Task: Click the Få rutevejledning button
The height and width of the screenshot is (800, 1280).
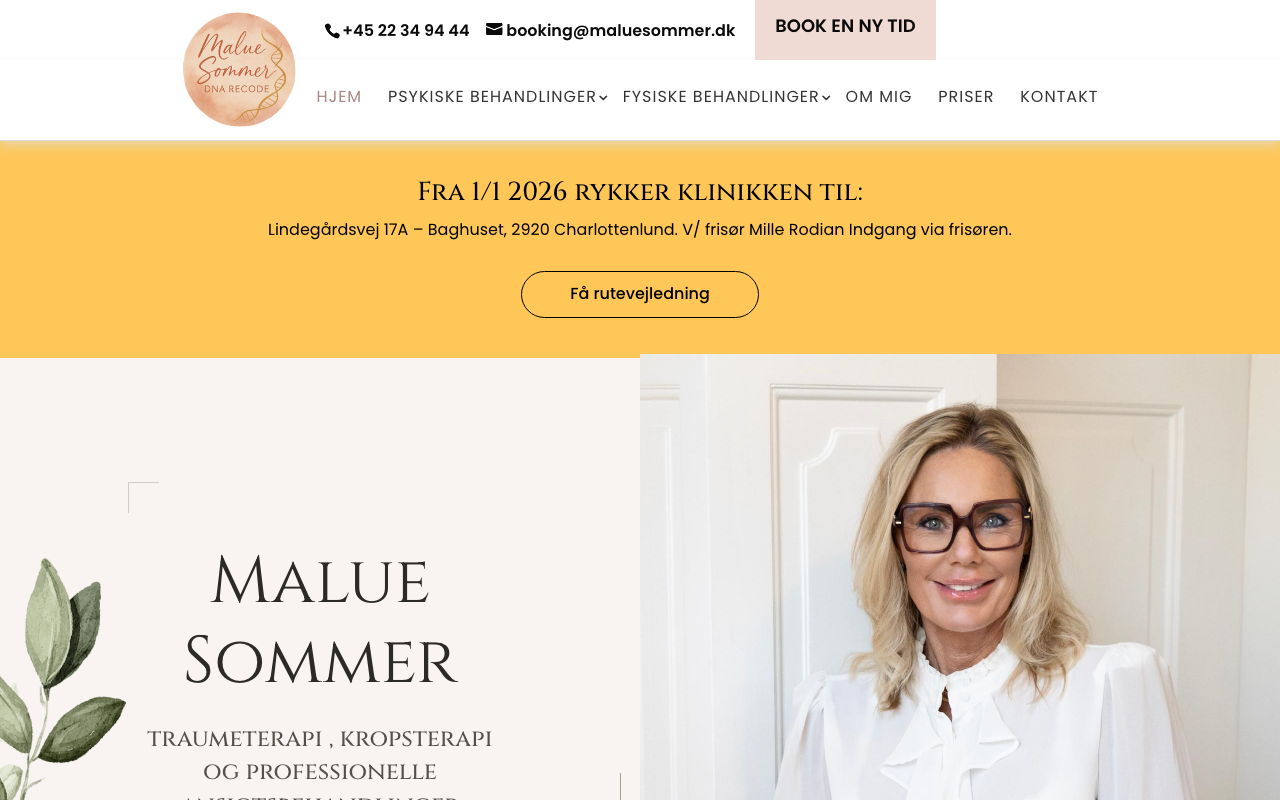Action: [x=640, y=294]
